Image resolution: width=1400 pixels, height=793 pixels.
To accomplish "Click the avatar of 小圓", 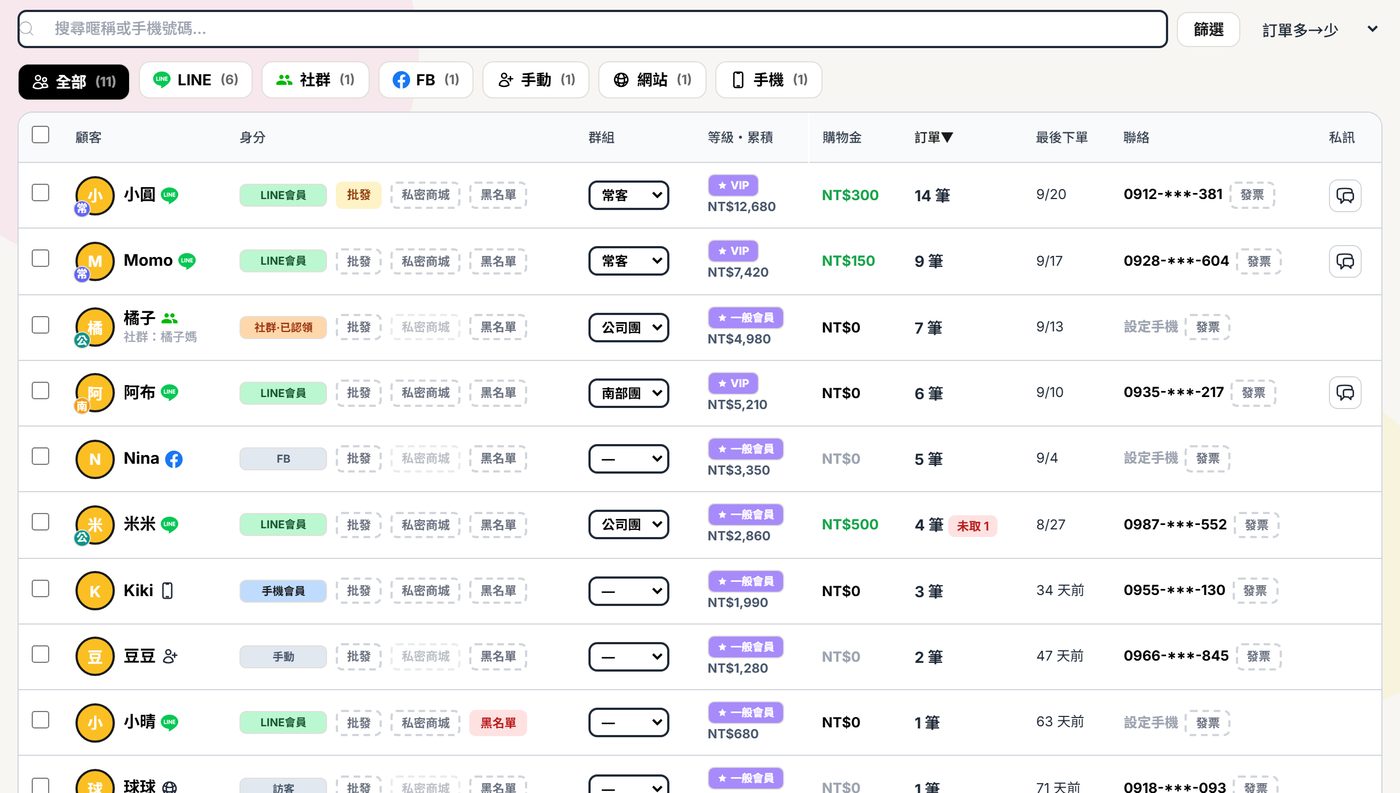I will tap(95, 196).
